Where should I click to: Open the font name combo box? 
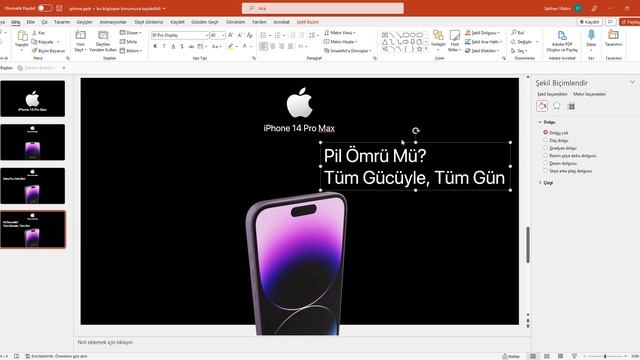click(180, 36)
